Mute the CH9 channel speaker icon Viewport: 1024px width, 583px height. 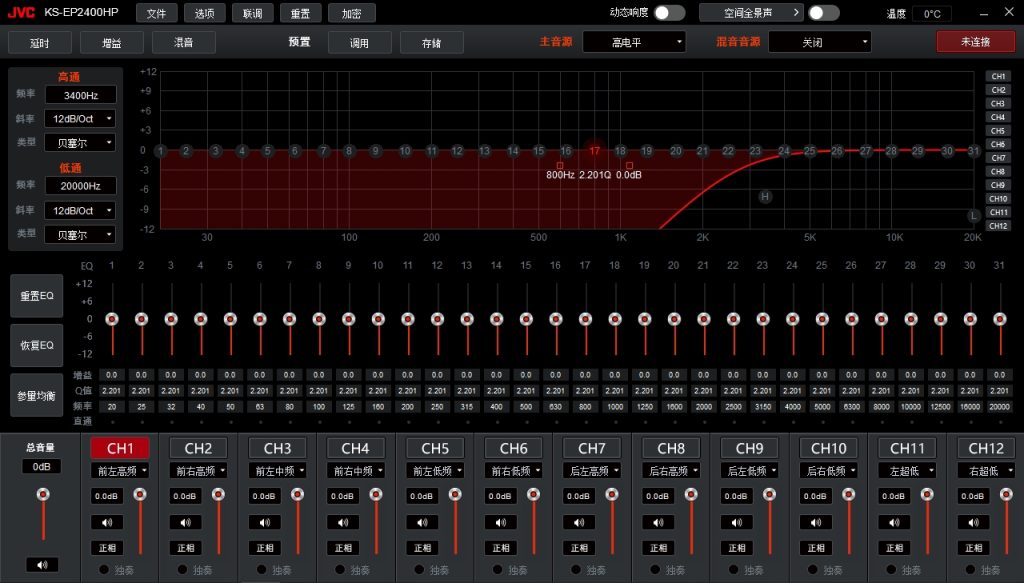(737, 522)
